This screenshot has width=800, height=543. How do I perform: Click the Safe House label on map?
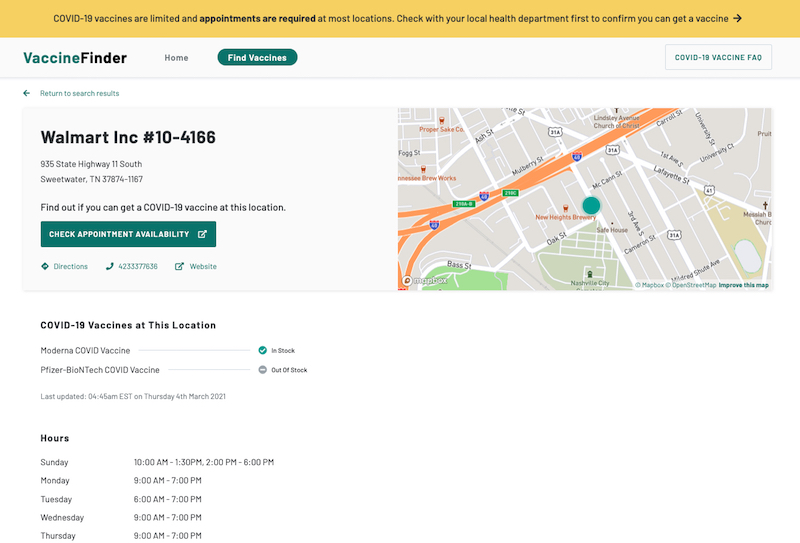click(x=612, y=230)
